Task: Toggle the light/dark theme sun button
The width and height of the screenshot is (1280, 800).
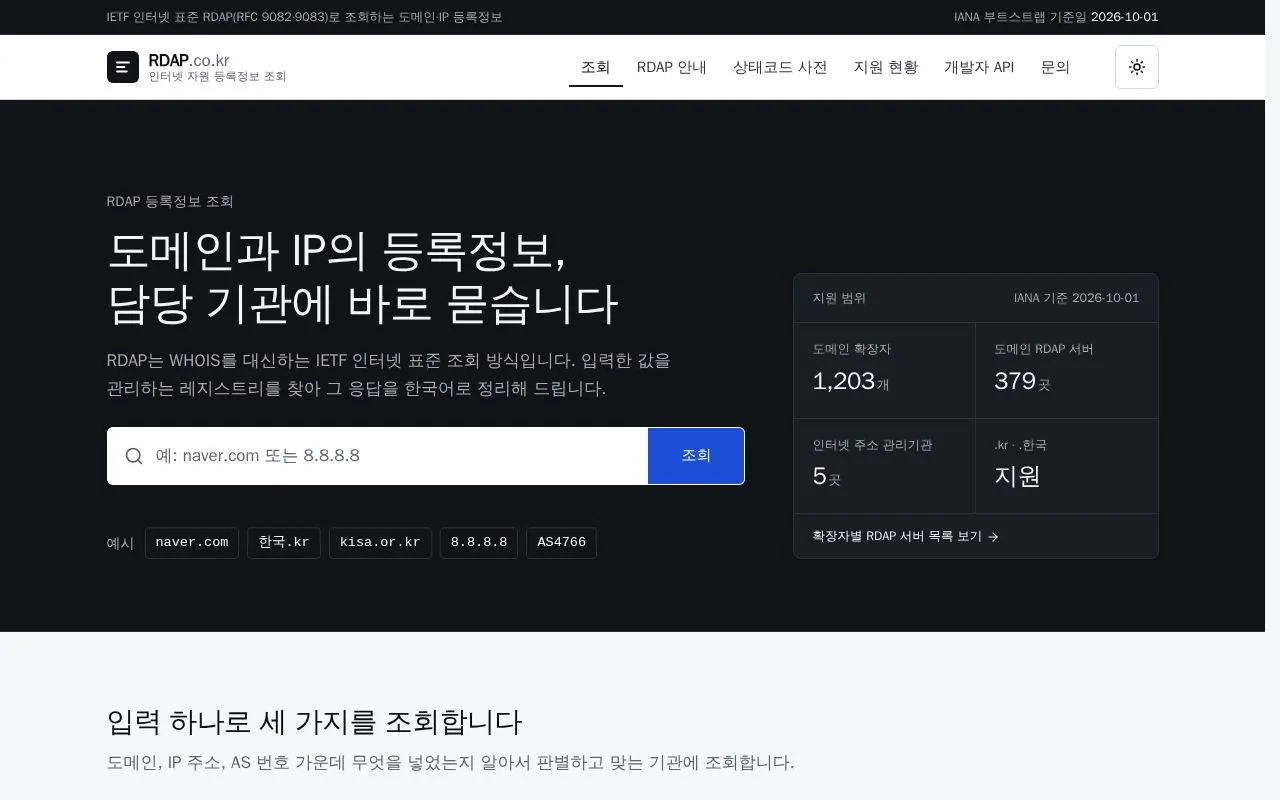Action: (x=1137, y=67)
